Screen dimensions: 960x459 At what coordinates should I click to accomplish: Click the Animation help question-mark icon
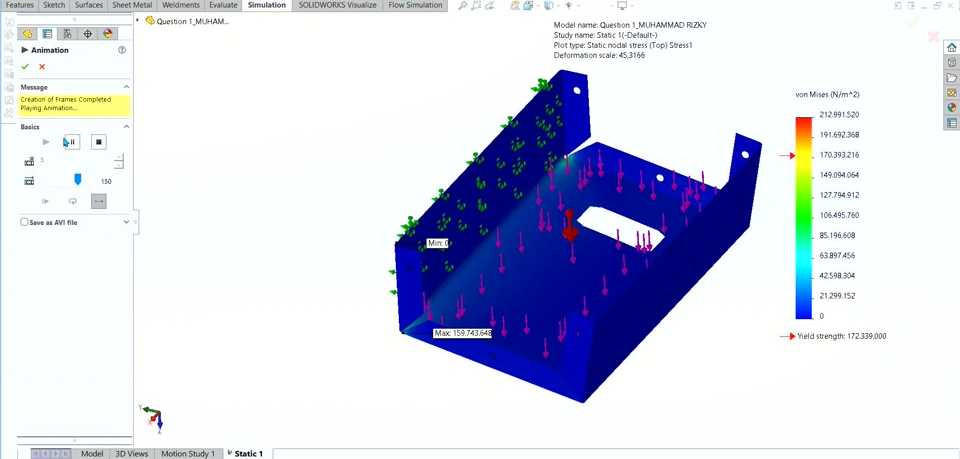point(122,50)
